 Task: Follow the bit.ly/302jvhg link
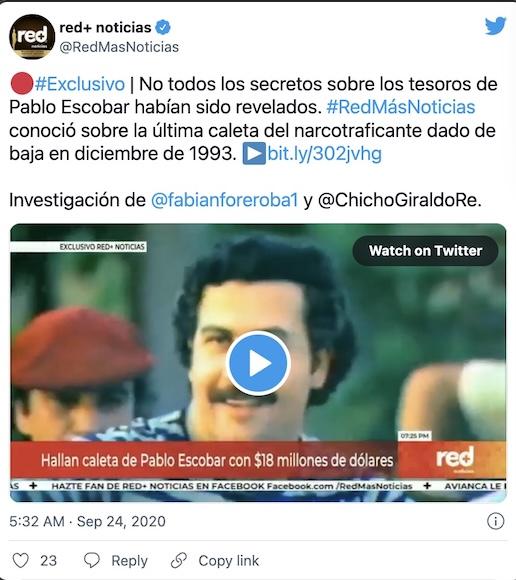point(324,154)
